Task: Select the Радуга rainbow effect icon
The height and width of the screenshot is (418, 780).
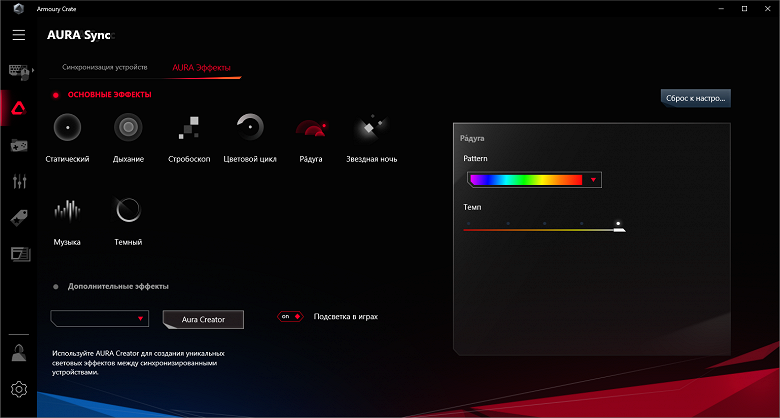Action: [x=311, y=128]
